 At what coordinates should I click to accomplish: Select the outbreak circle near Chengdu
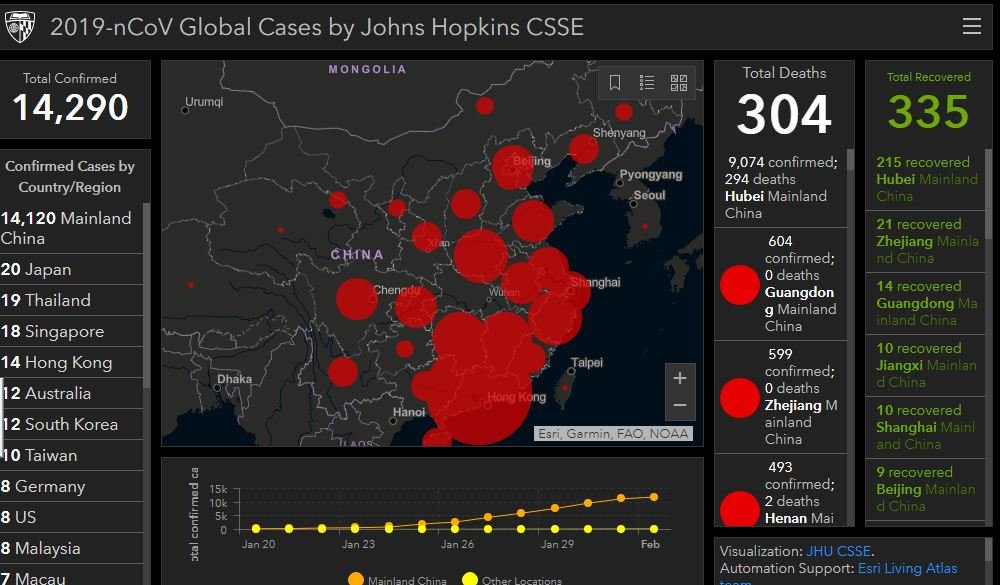pos(357,299)
